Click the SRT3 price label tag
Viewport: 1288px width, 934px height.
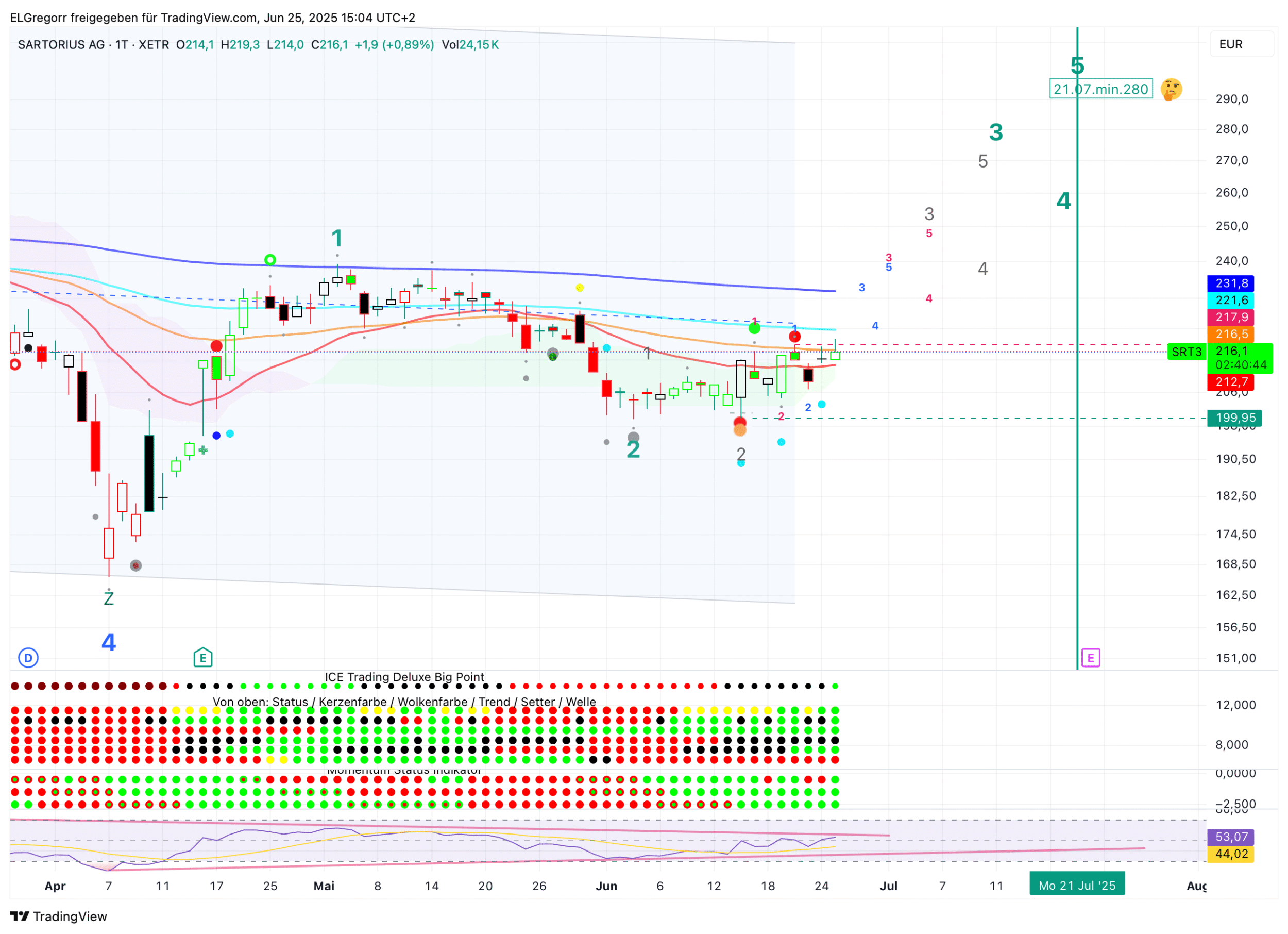[1187, 352]
